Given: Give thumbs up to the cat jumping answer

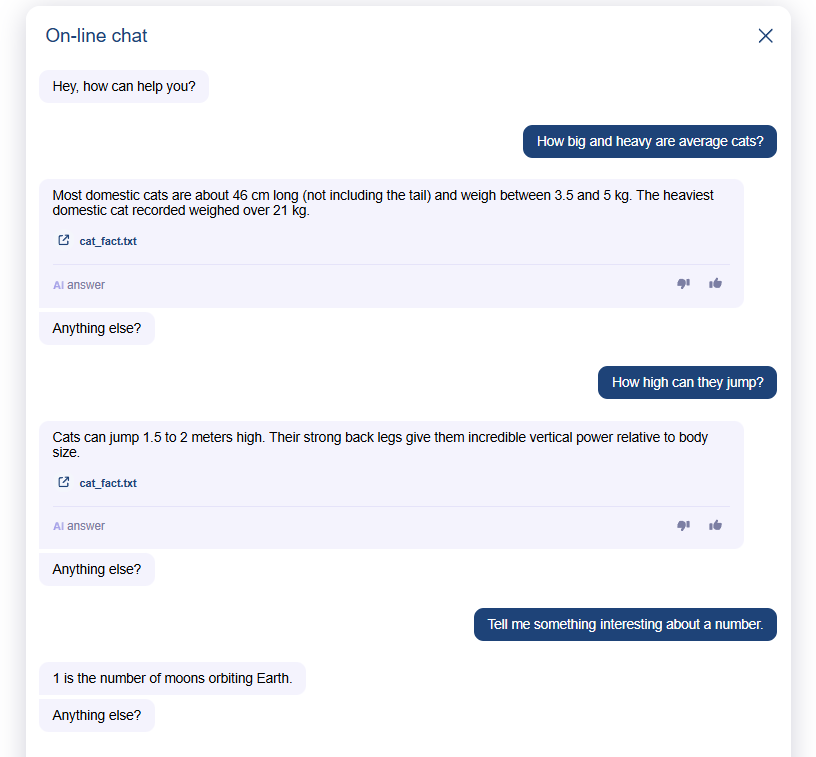Looking at the screenshot, I should click(x=715, y=526).
